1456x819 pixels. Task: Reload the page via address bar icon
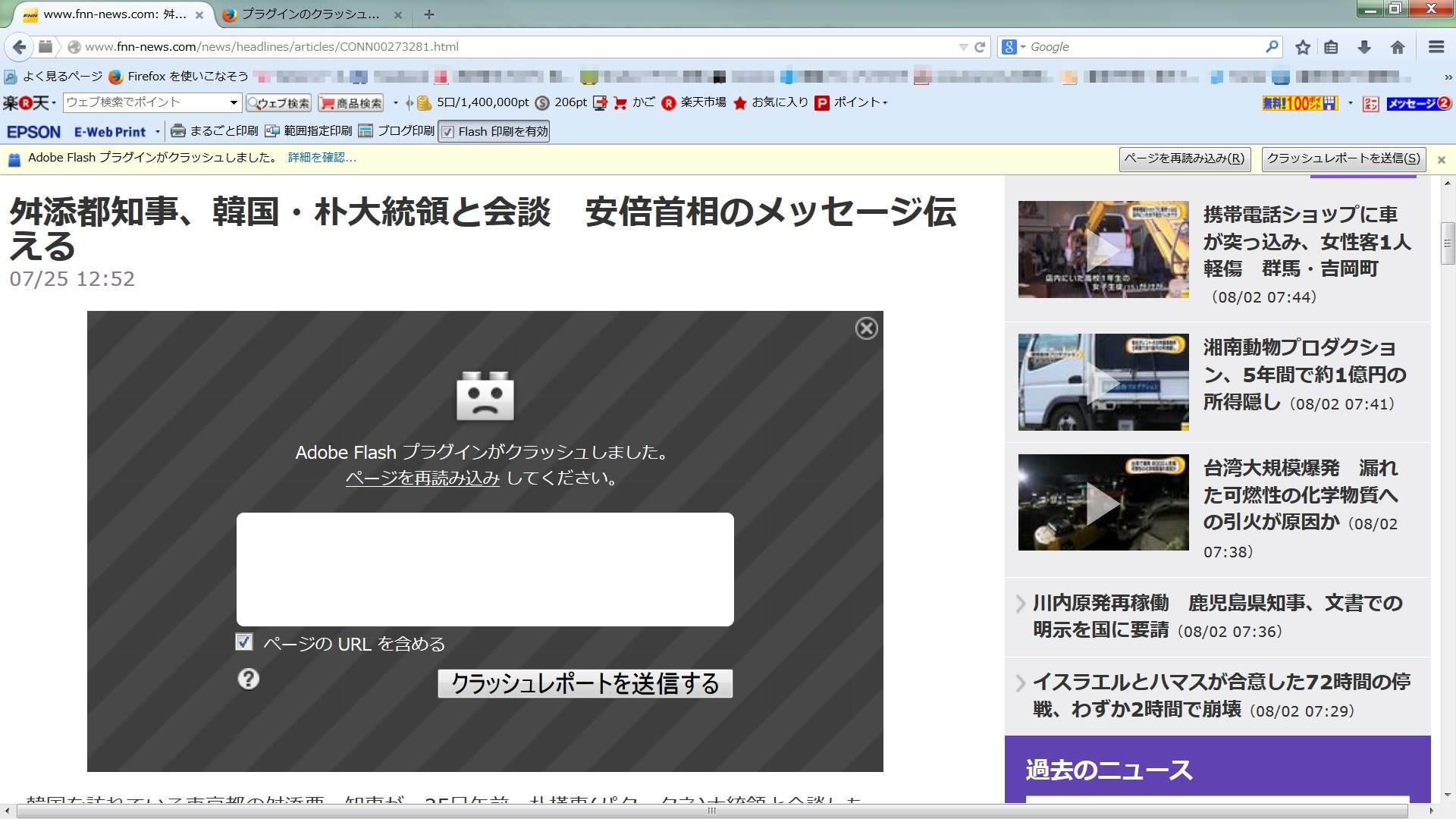[980, 47]
